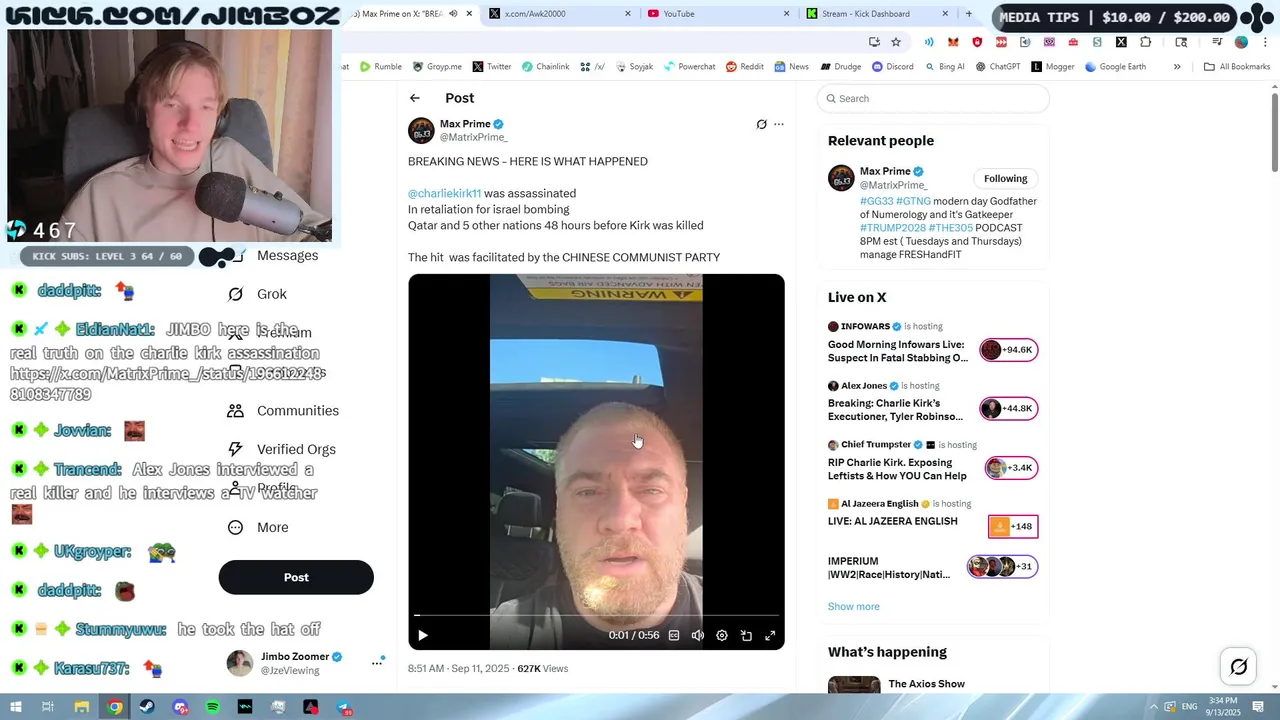The height and width of the screenshot is (720, 1280).
Task: Open the Grok icon on the post
Action: coord(761,125)
